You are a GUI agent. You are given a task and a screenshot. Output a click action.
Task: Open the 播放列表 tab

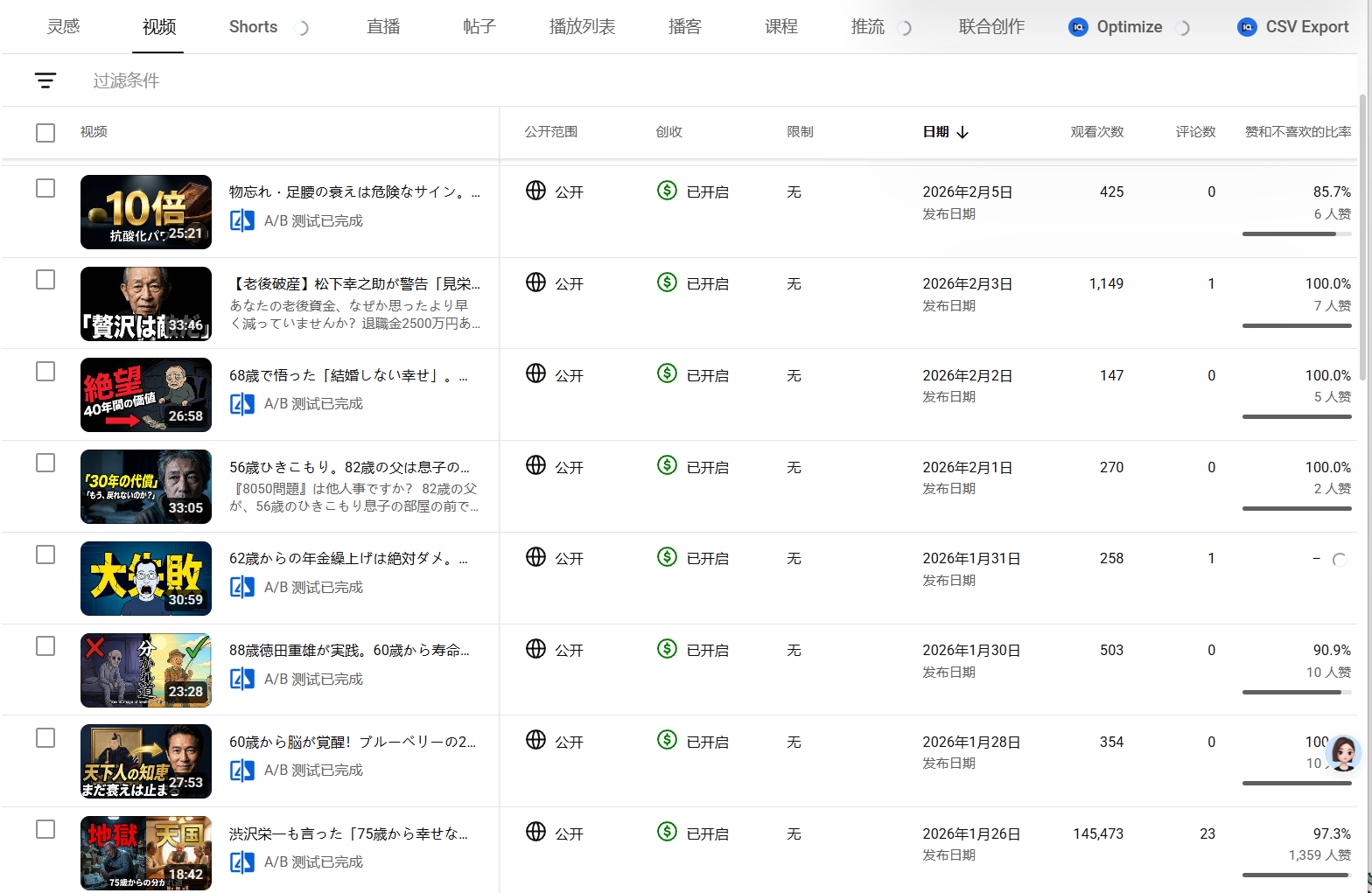click(582, 27)
